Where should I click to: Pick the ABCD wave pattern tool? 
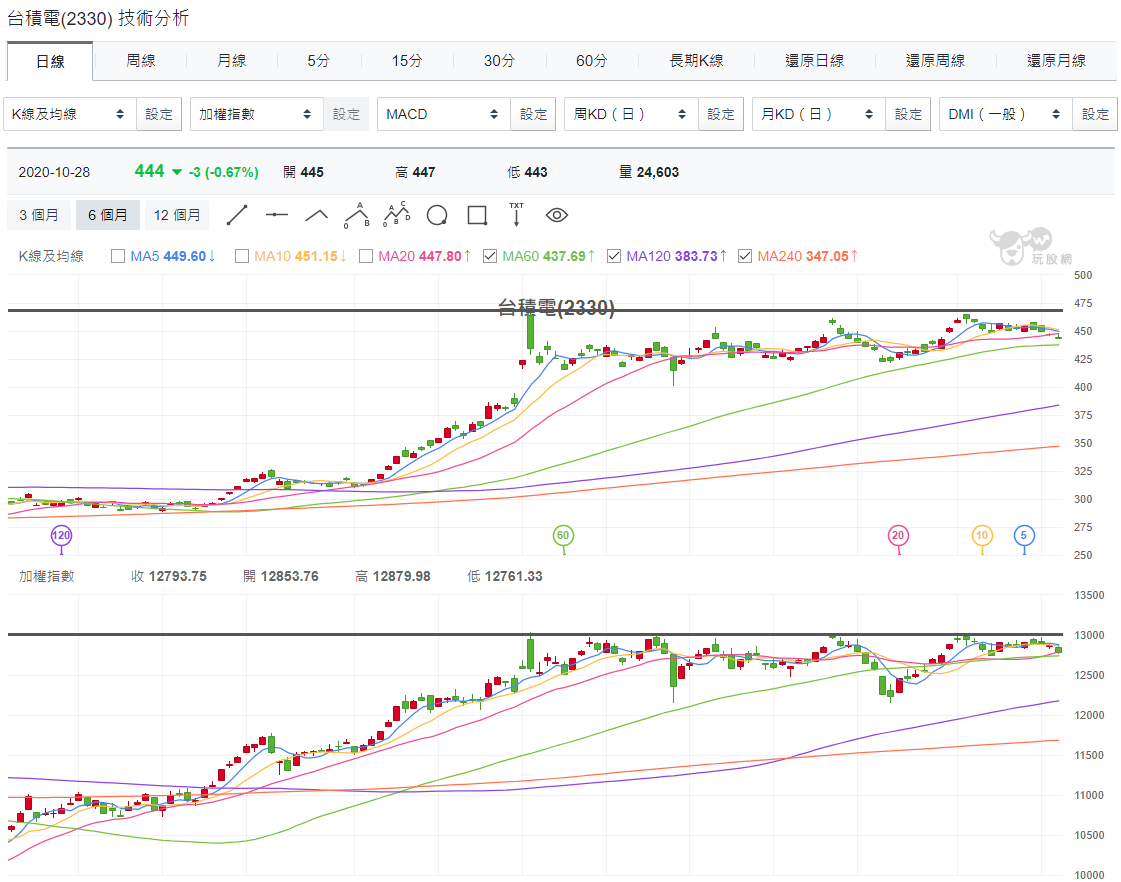coord(397,215)
